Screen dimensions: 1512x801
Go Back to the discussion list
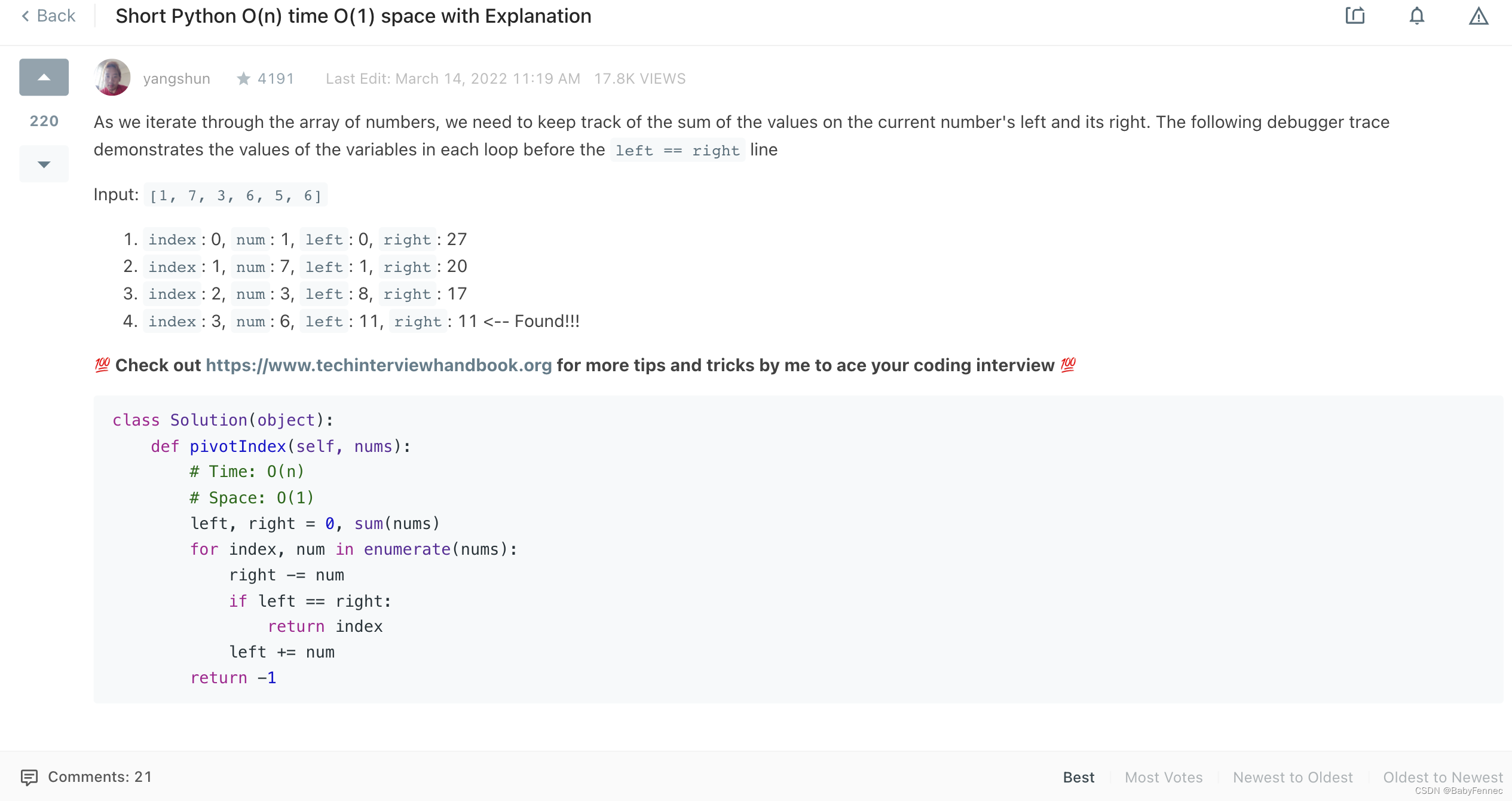[56, 16]
